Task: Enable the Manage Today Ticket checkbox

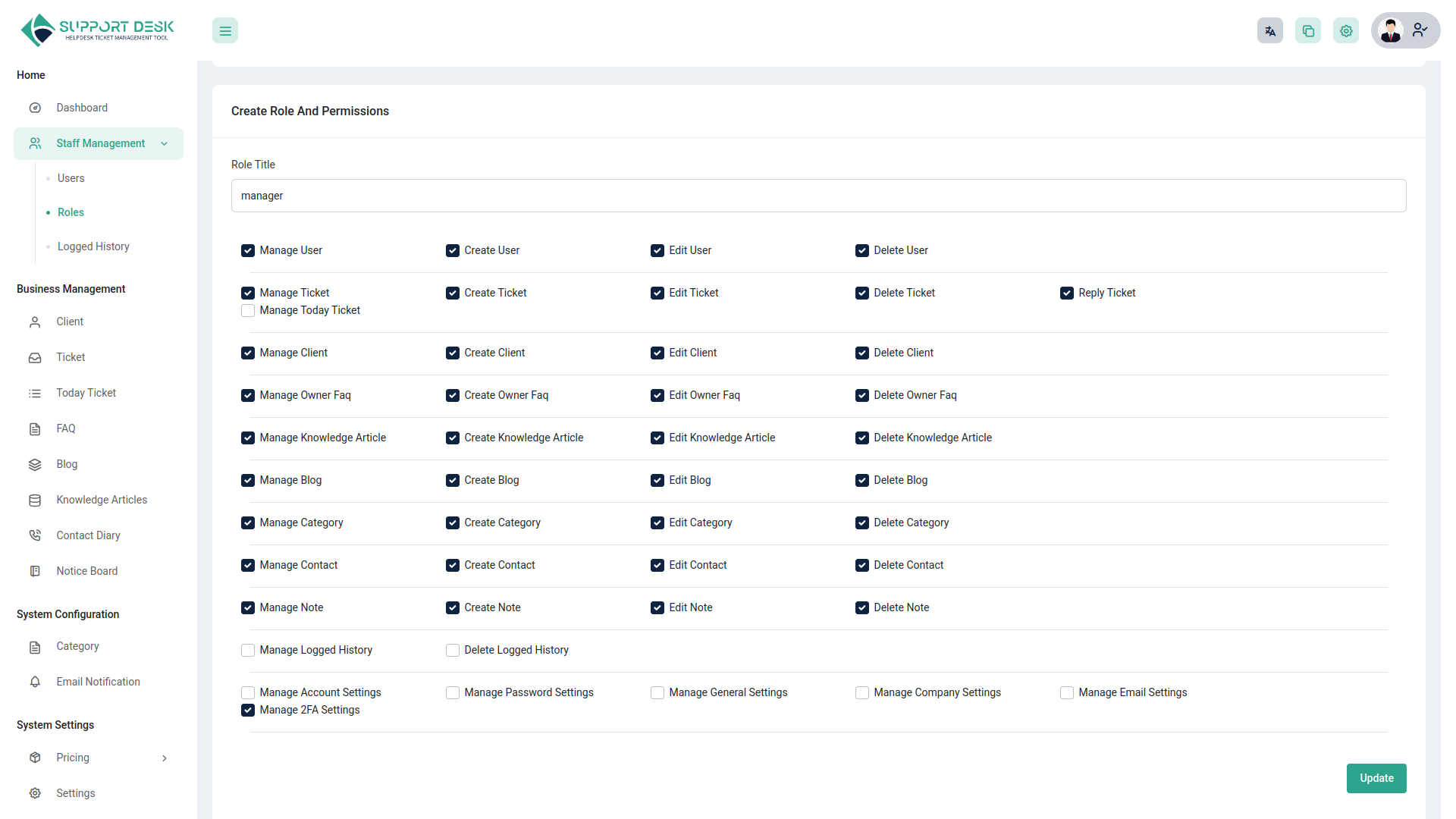Action: [x=247, y=310]
